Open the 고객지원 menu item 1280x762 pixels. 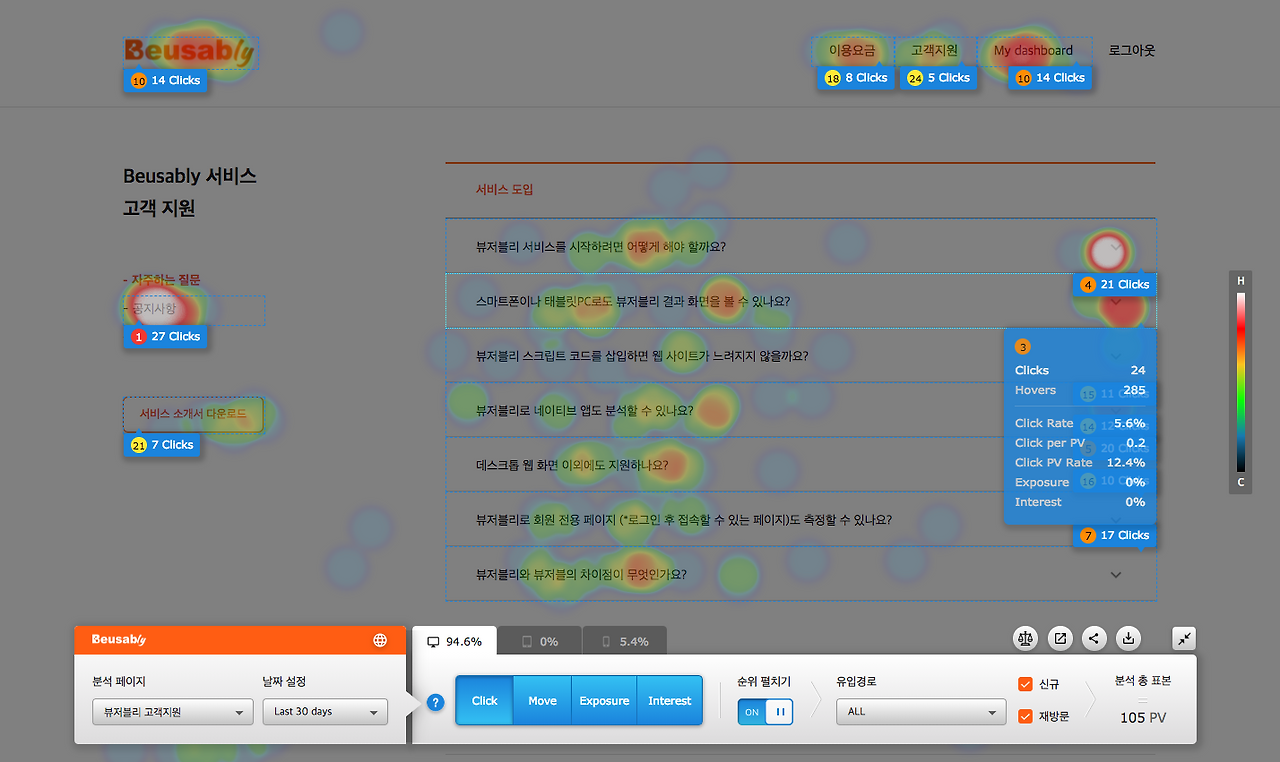[934, 50]
